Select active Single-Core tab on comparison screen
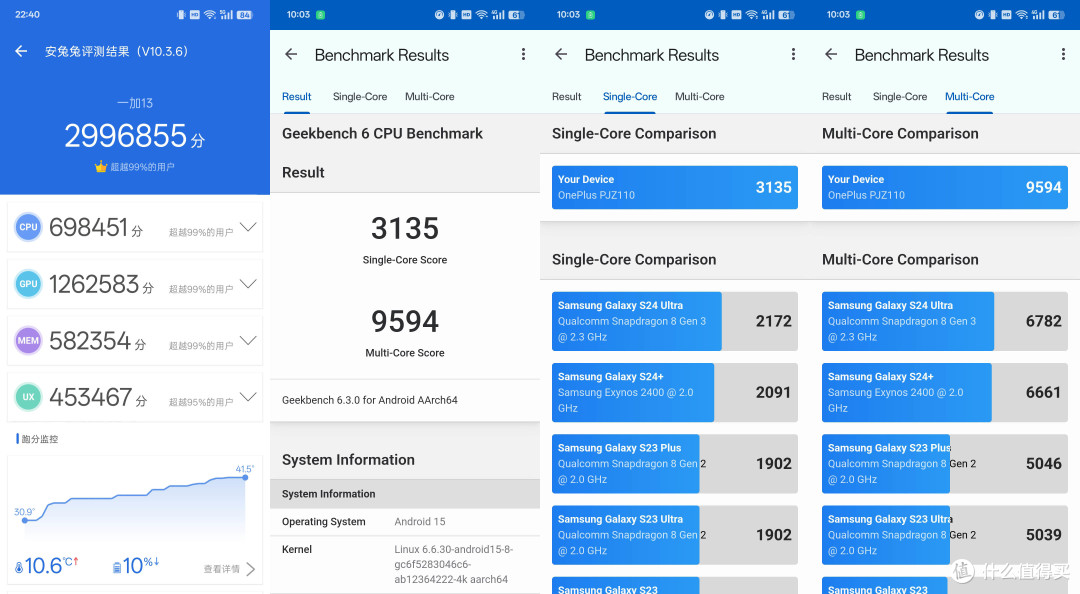 [630, 96]
